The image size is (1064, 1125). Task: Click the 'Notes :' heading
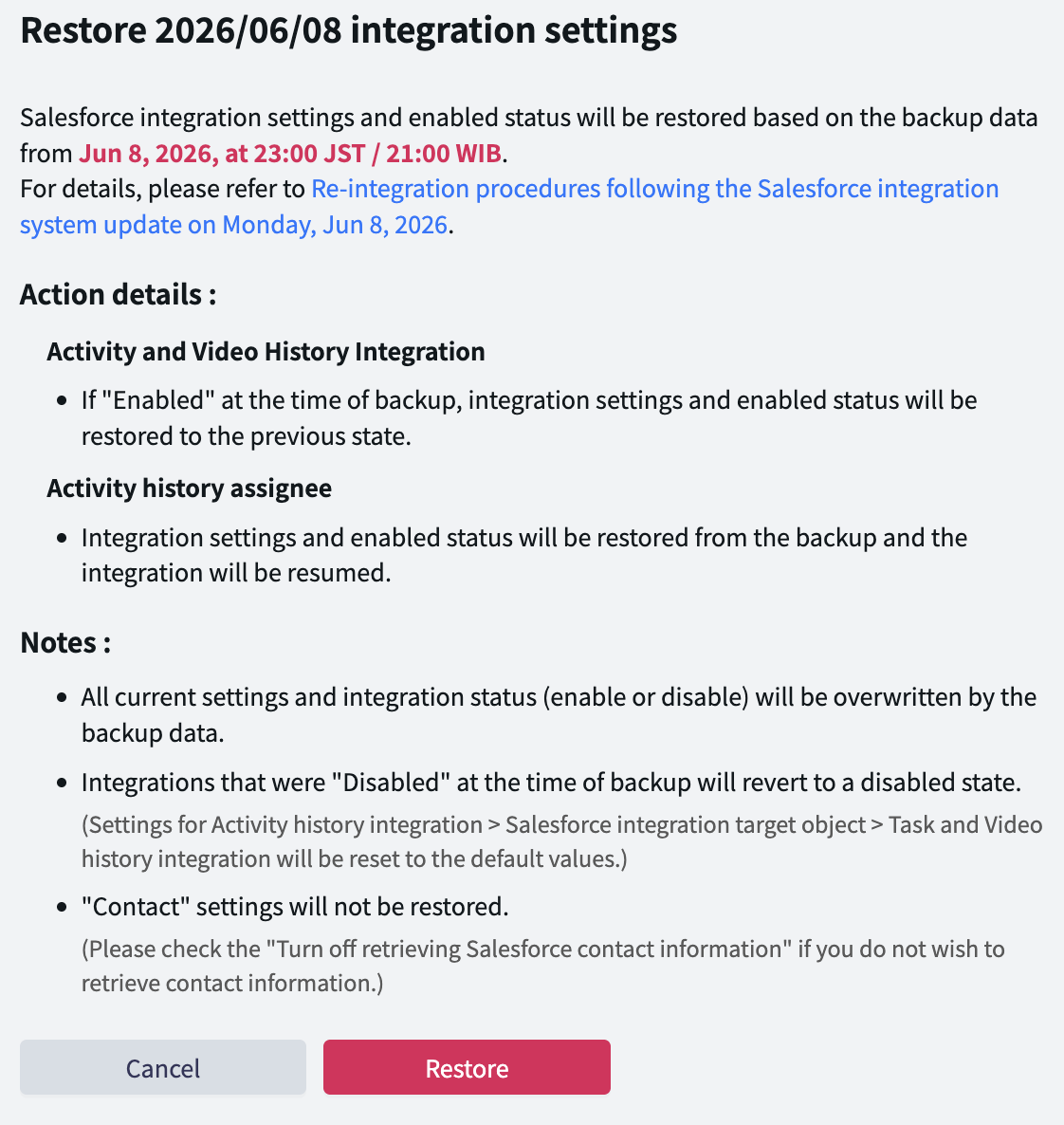coord(65,643)
